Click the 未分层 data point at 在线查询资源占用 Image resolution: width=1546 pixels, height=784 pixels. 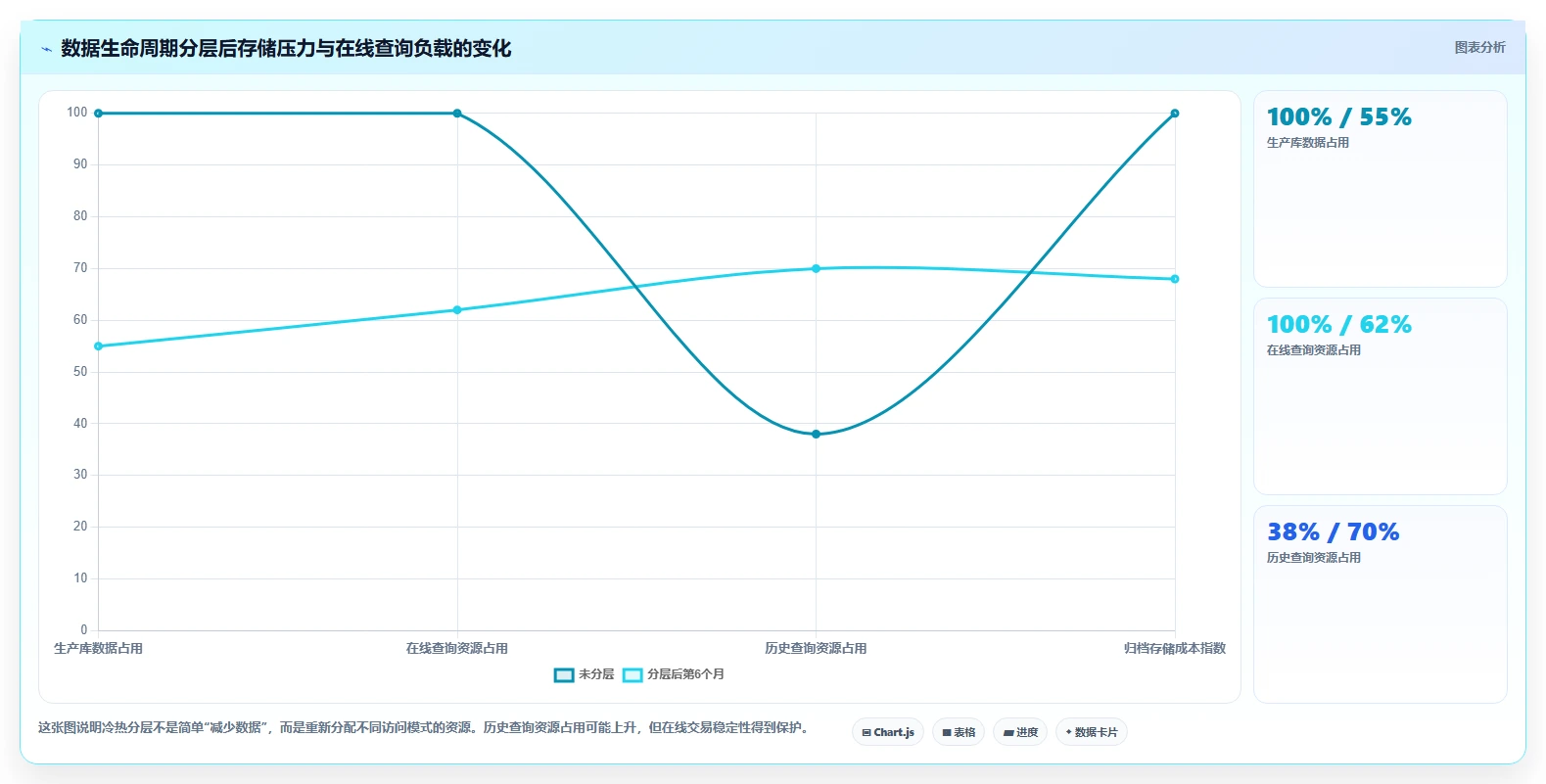point(457,114)
